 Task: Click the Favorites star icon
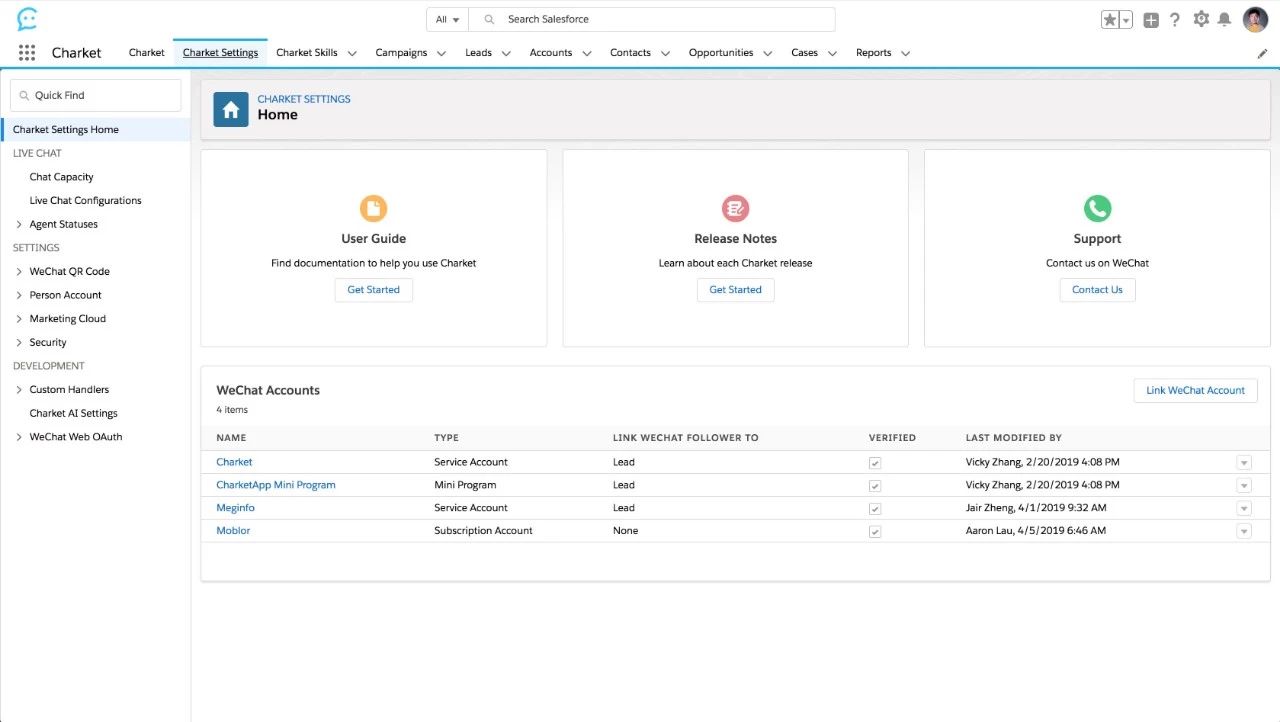pyautogui.click(x=1110, y=20)
